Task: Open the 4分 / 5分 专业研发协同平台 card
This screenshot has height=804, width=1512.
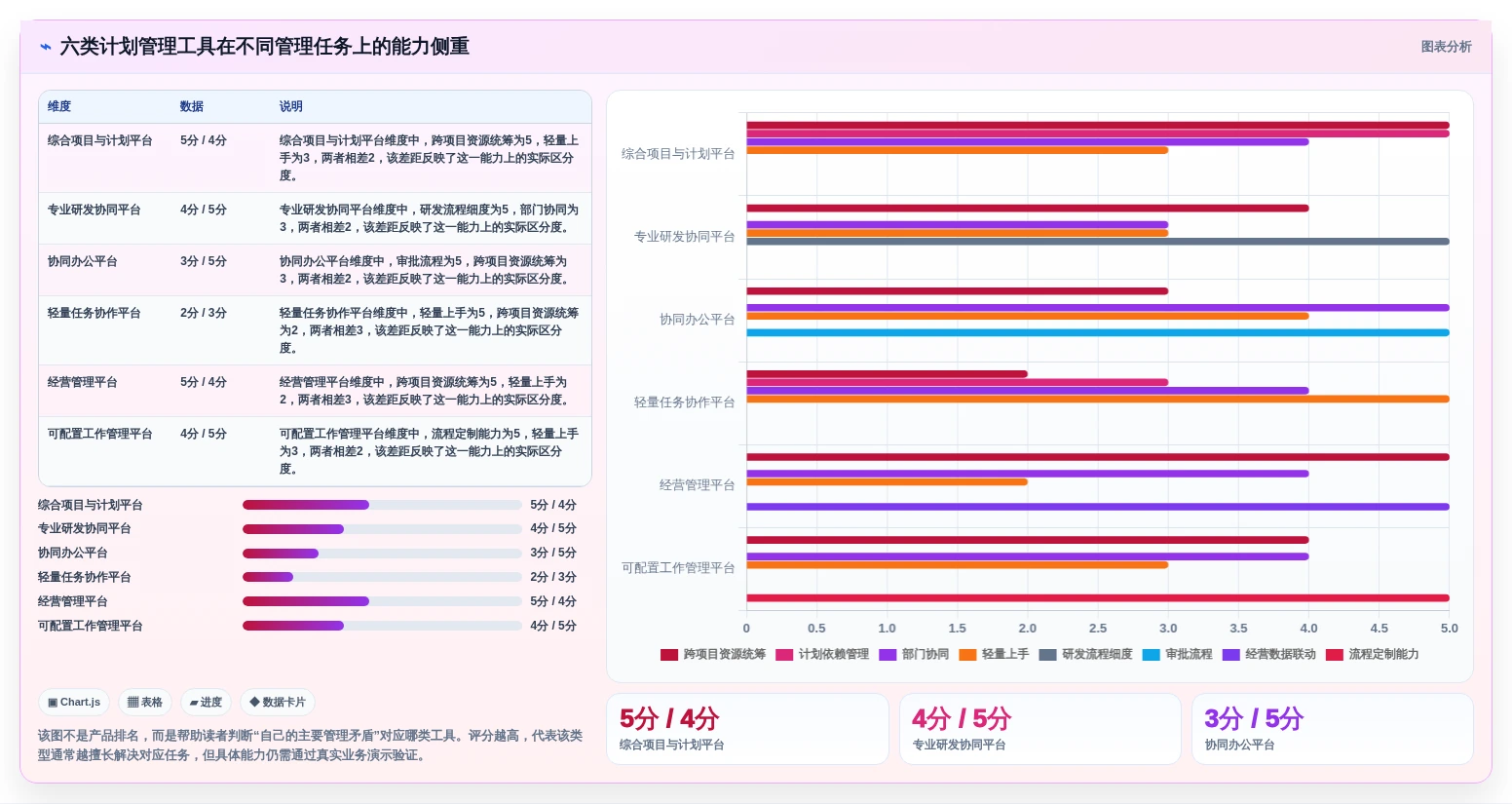Action: [1039, 729]
